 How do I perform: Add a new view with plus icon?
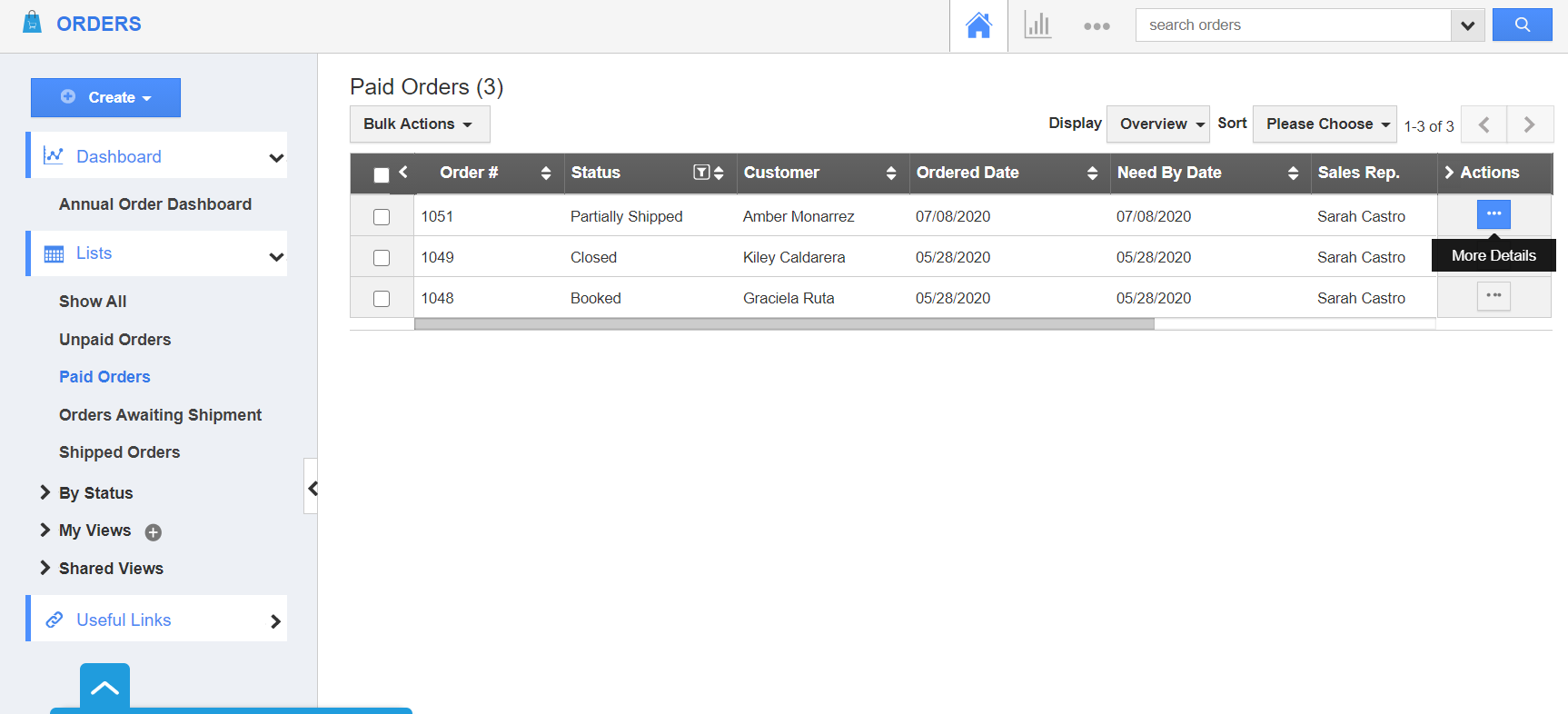pyautogui.click(x=154, y=532)
